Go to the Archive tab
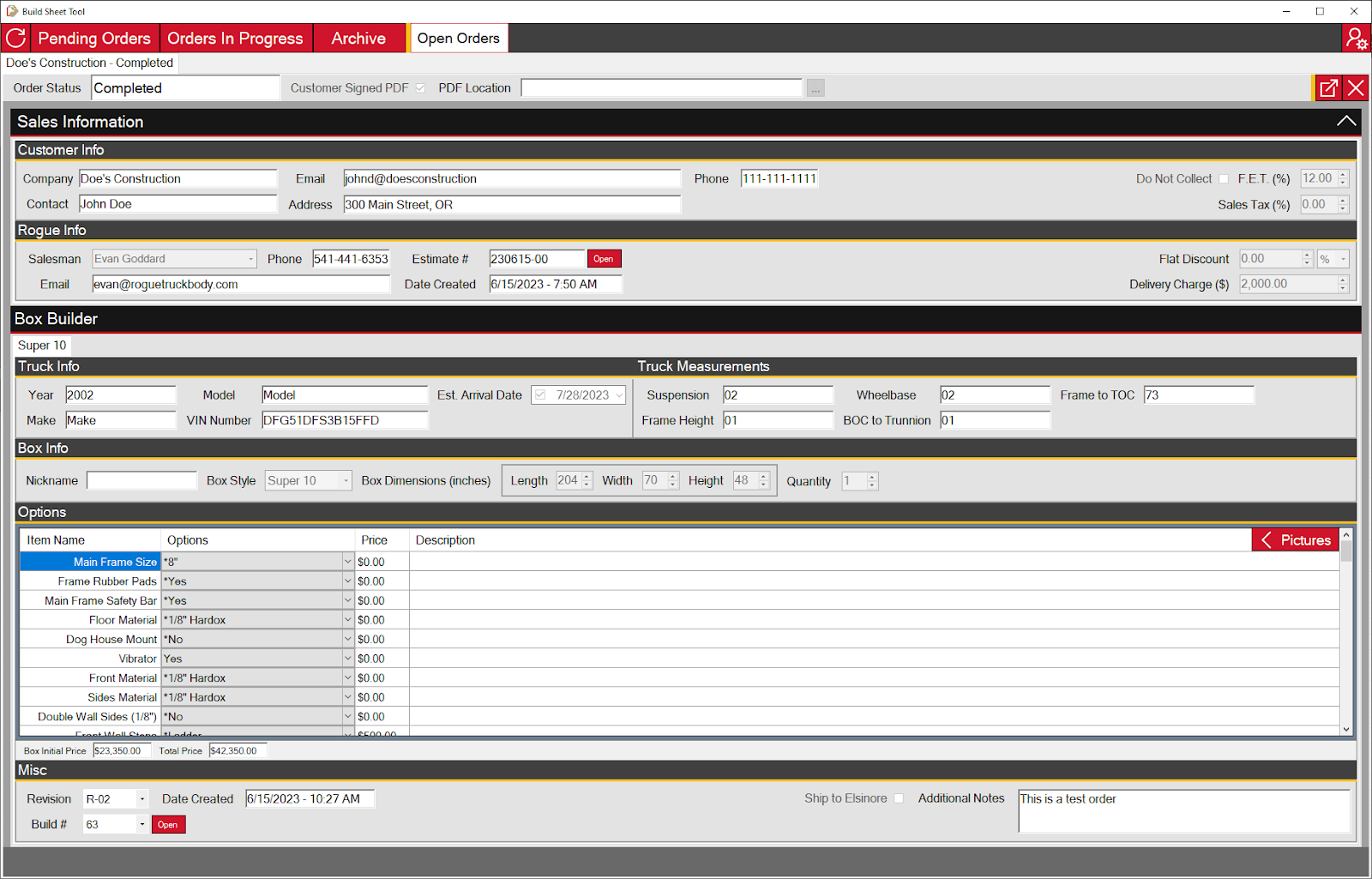The image size is (1372, 879). click(x=358, y=39)
